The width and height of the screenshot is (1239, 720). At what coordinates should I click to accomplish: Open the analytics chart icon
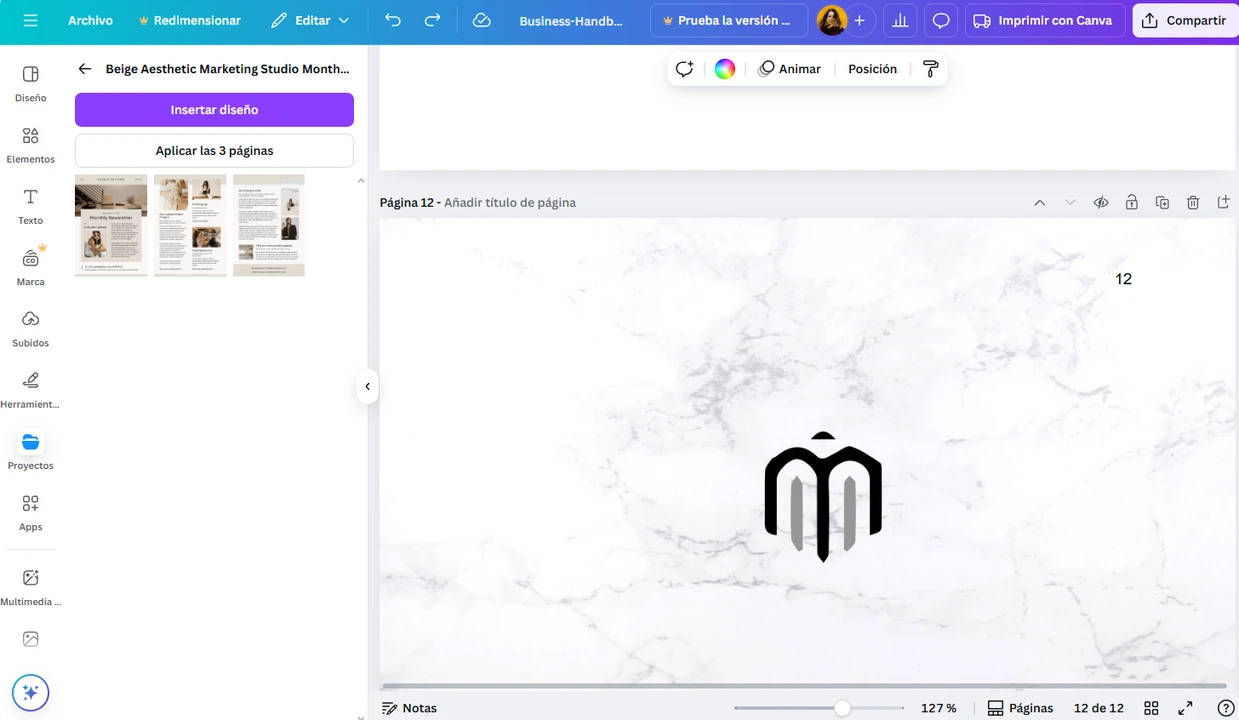pyautogui.click(x=900, y=20)
